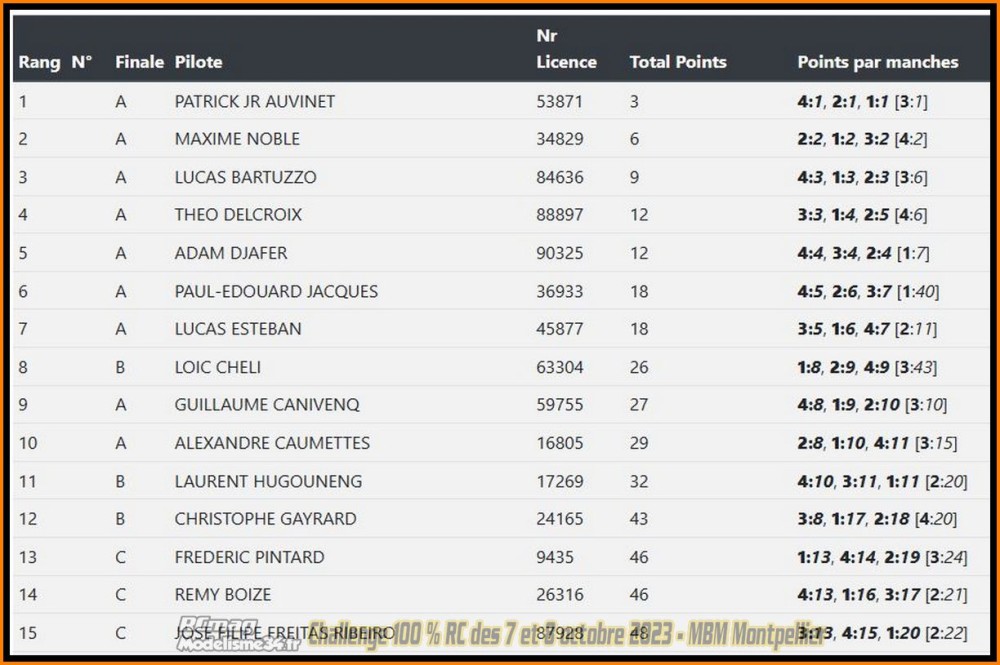Click licence number 90325
This screenshot has width=1000, height=665.
(559, 253)
